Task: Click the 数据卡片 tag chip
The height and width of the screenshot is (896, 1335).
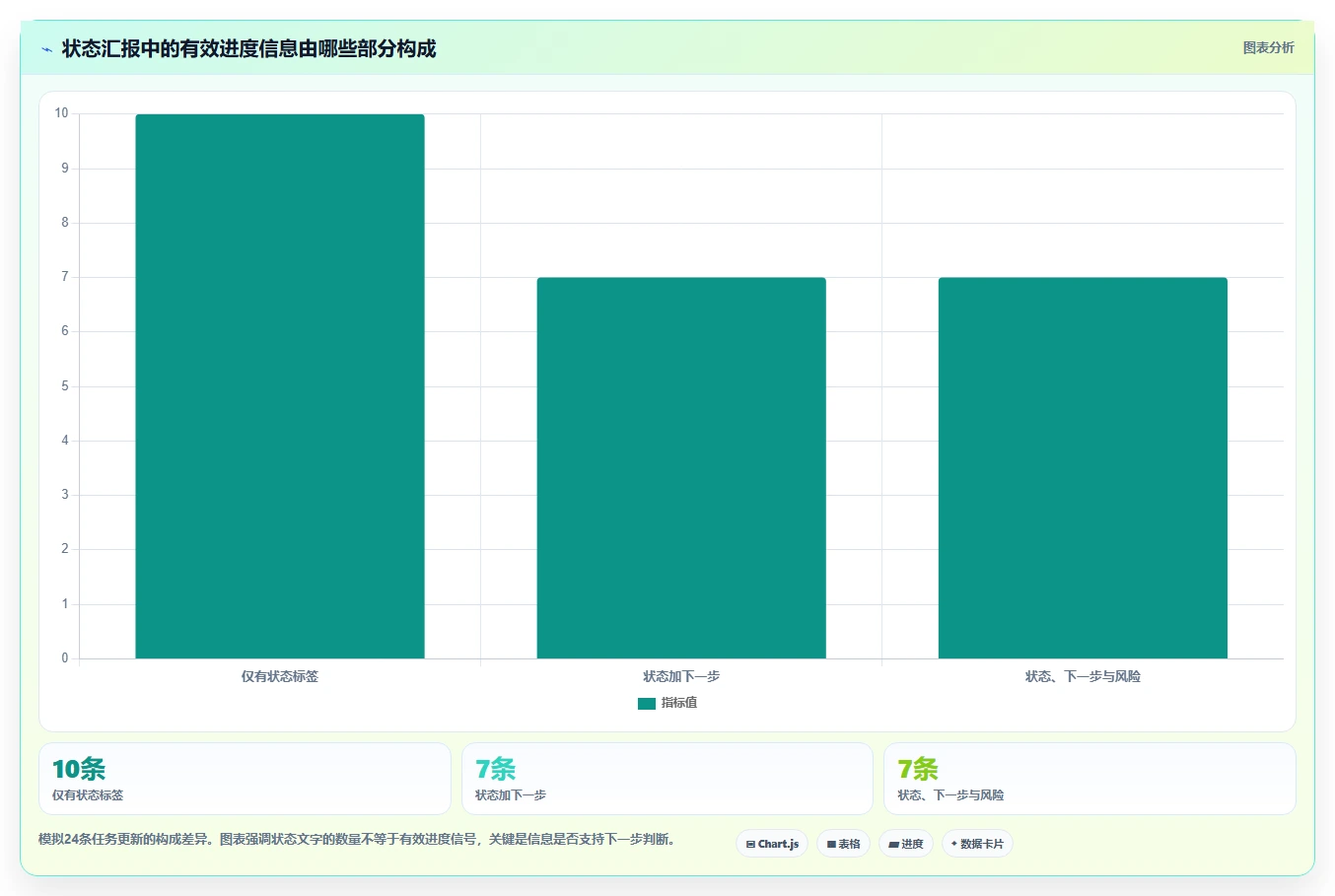Action: (x=977, y=844)
